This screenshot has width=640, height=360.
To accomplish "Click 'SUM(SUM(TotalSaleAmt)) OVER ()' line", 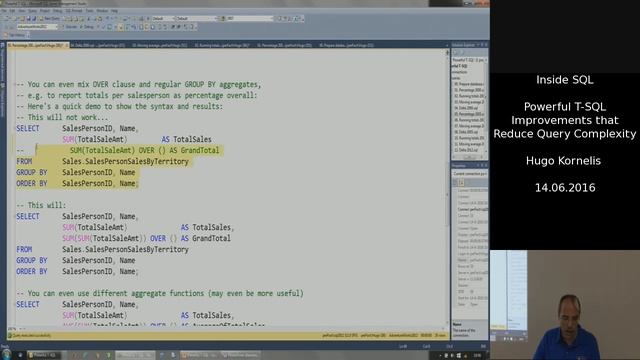I will (146, 238).
